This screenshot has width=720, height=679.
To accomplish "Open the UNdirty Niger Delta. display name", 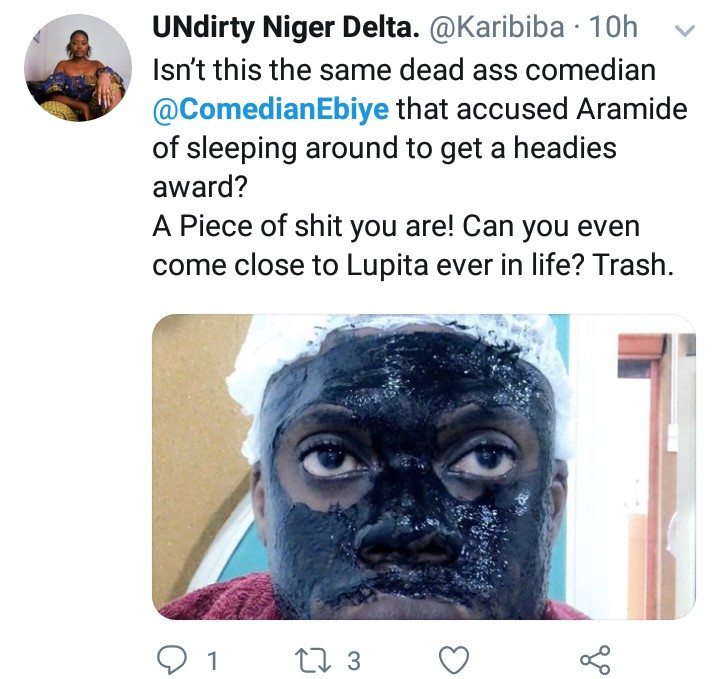I will tap(285, 29).
